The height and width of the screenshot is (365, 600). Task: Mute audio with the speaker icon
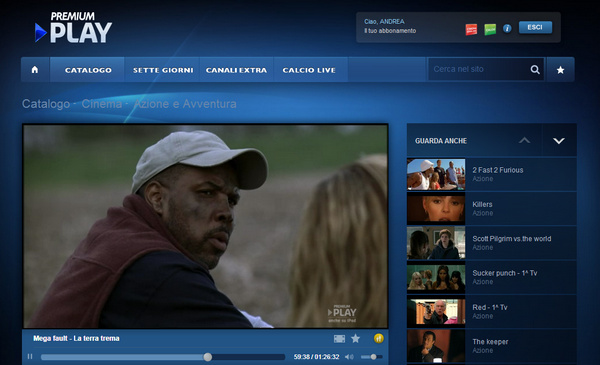(349, 357)
